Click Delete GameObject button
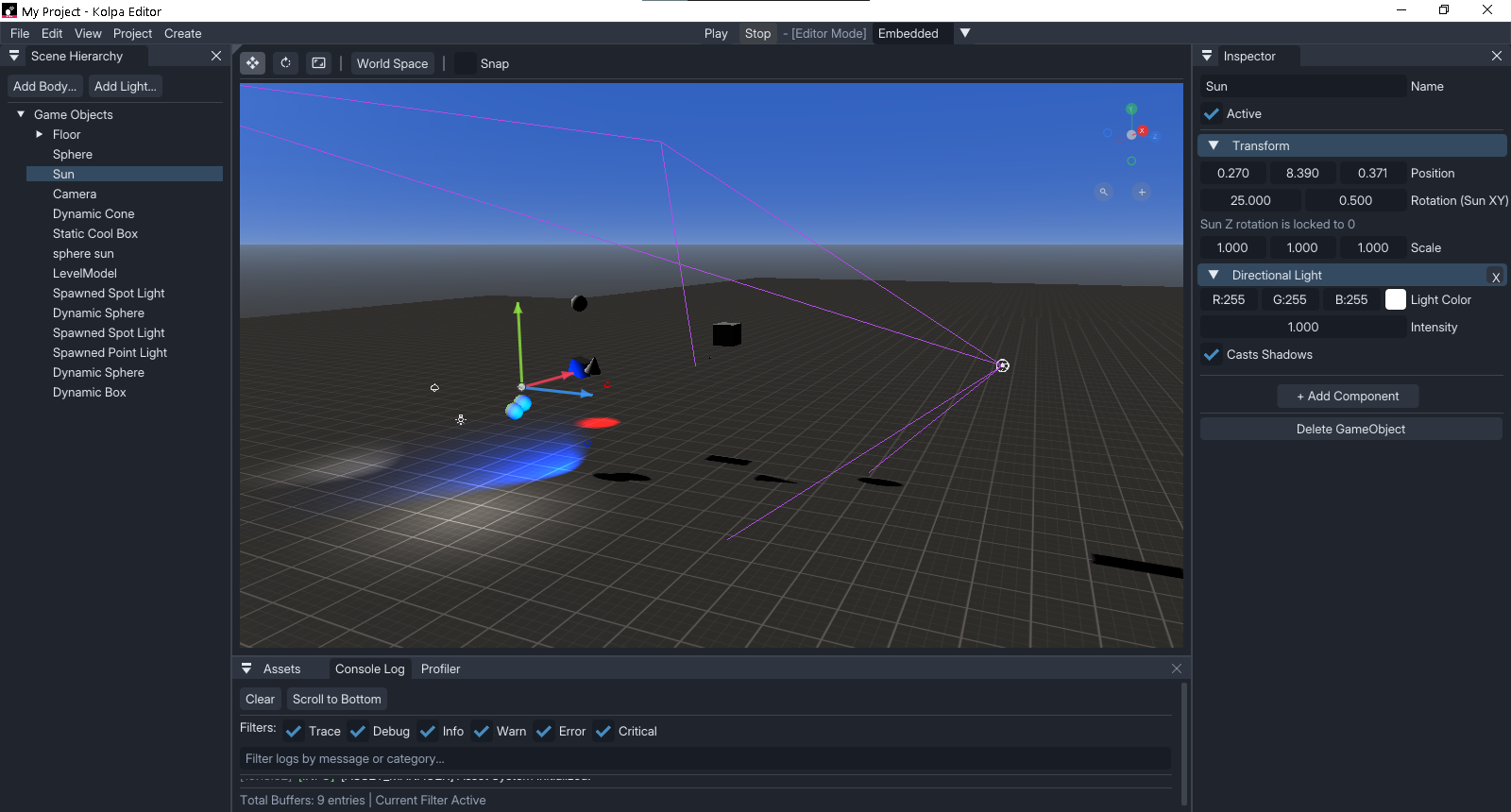 (x=1350, y=429)
